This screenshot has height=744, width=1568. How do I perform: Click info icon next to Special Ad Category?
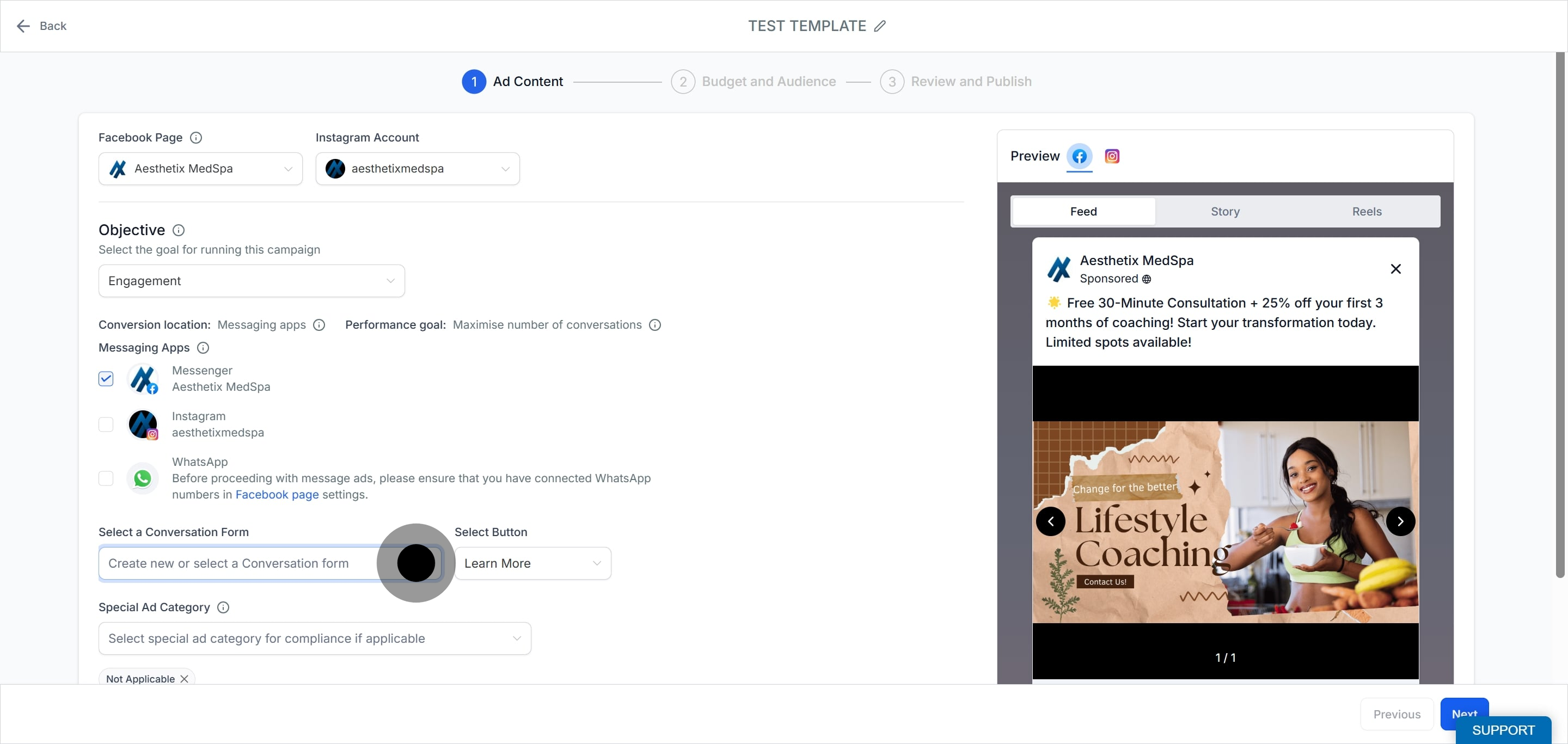pos(223,607)
